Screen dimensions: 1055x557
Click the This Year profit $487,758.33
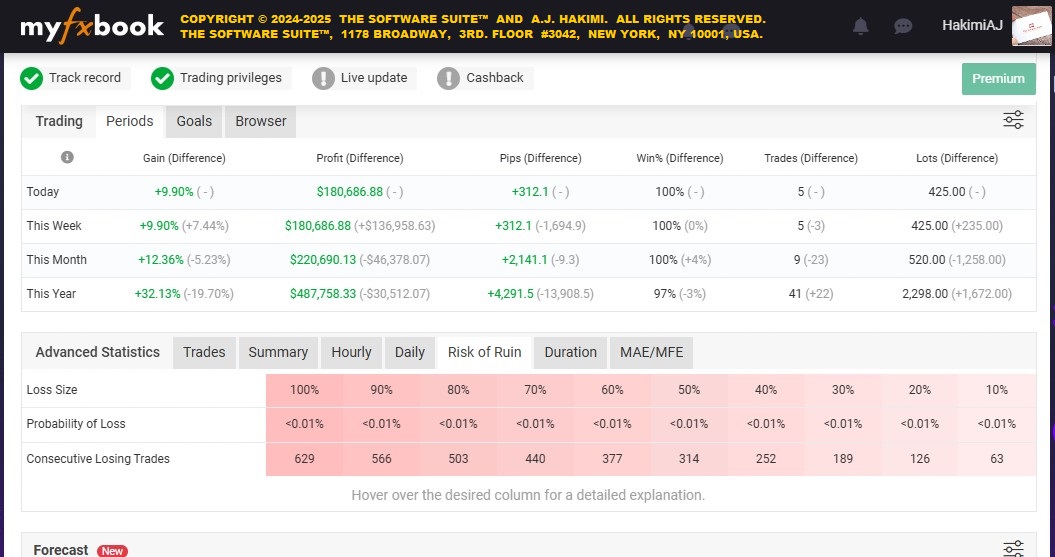point(323,294)
